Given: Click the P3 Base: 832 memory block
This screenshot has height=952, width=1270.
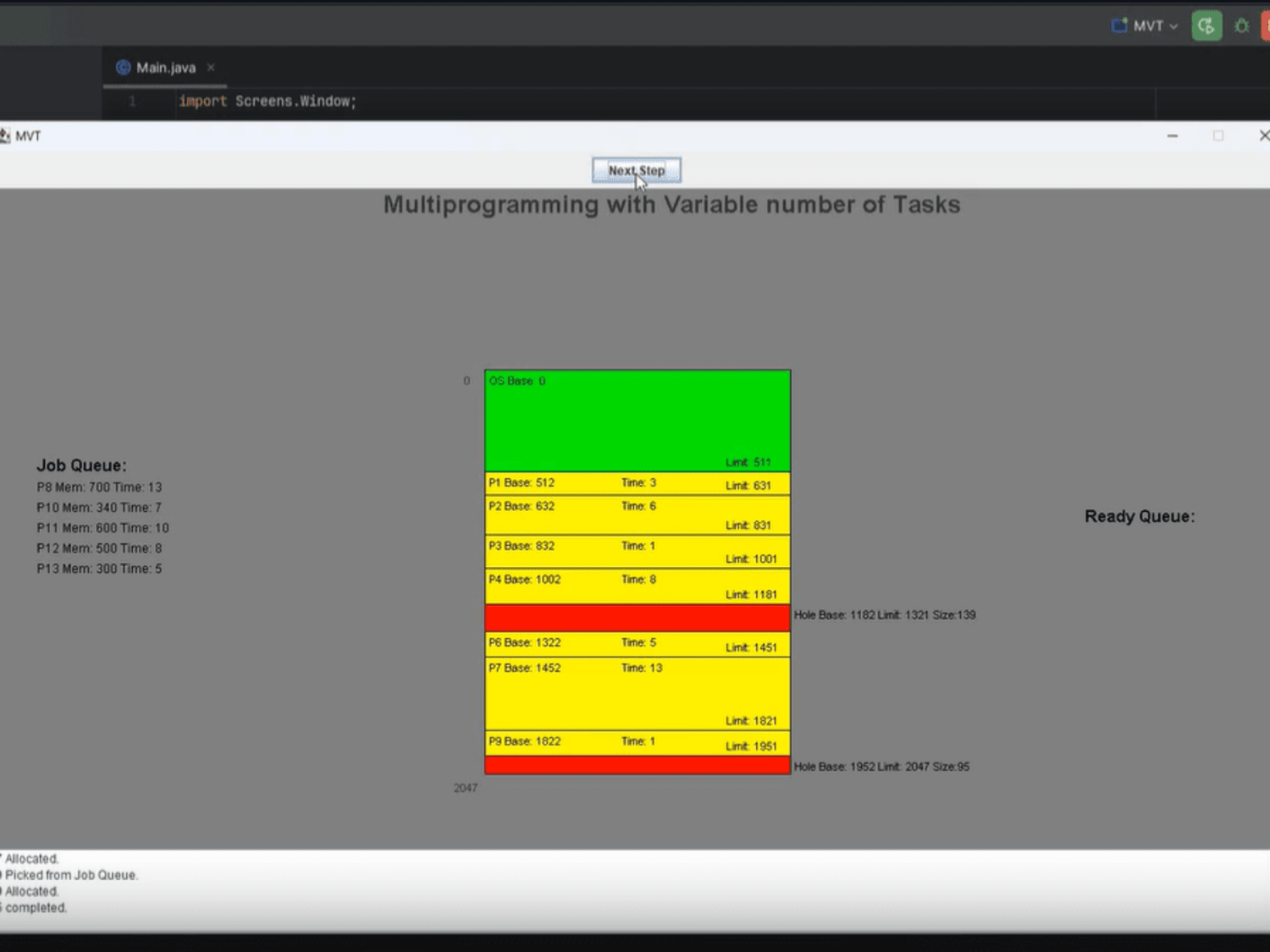Looking at the screenshot, I should pos(638,552).
